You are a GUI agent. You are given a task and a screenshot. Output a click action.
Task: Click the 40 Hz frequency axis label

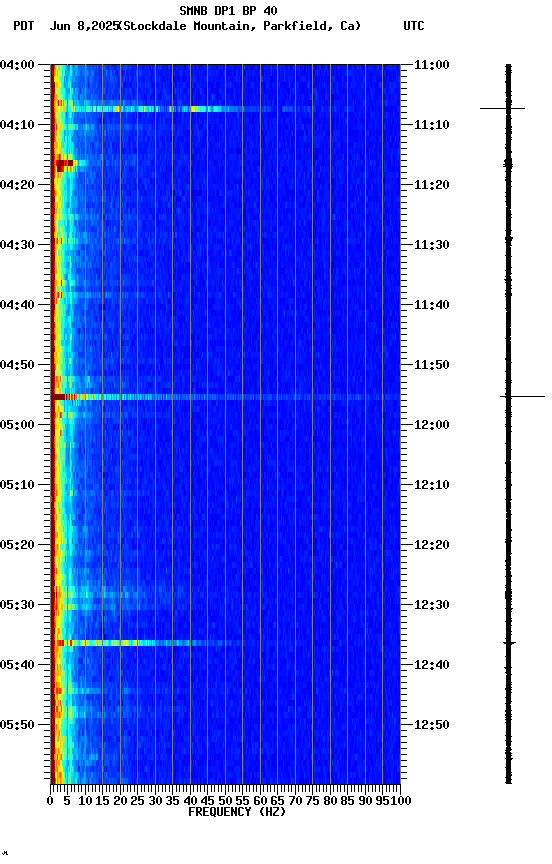click(190, 801)
